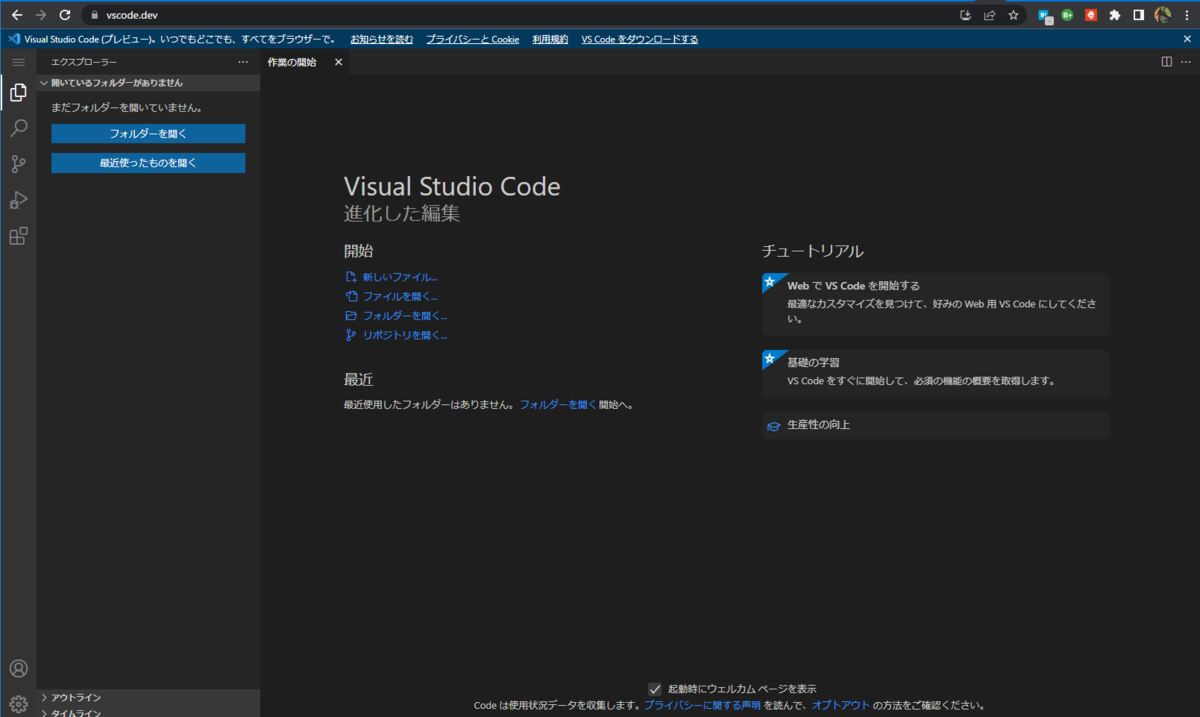Open the browser Extensions puzzle icon

pos(1115,15)
